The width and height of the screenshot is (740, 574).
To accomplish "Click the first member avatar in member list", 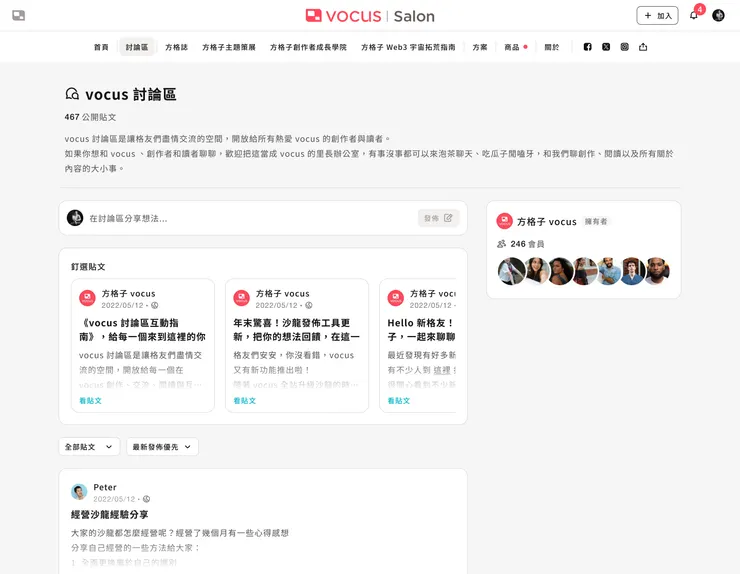I will point(512,271).
